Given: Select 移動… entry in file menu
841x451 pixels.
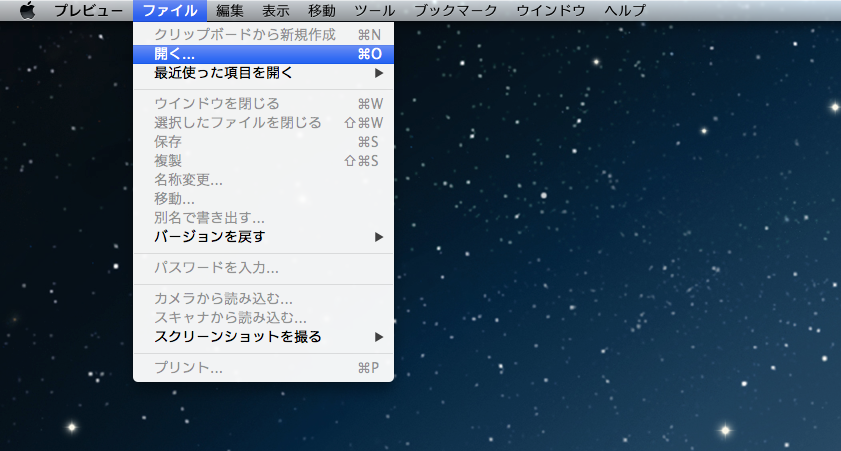Looking at the screenshot, I should tap(263, 199).
